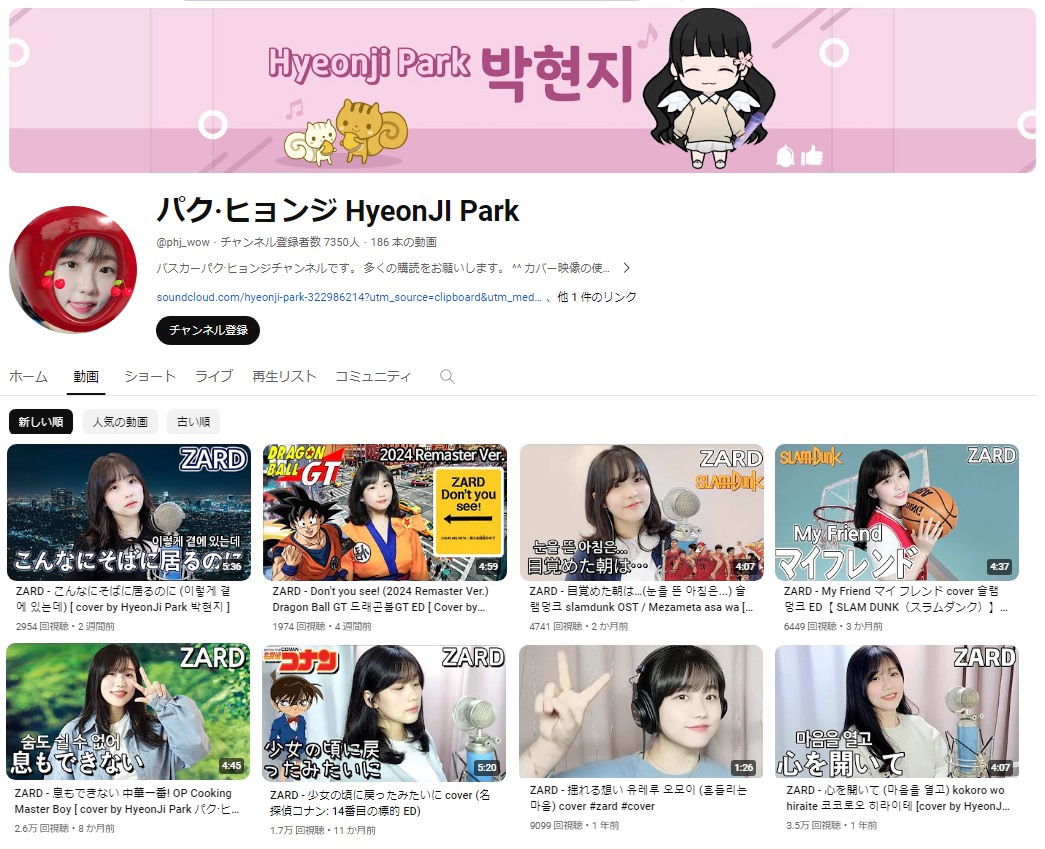Open the こんなにそばに居るのに video thumbnail
The height and width of the screenshot is (849, 1045).
129,512
